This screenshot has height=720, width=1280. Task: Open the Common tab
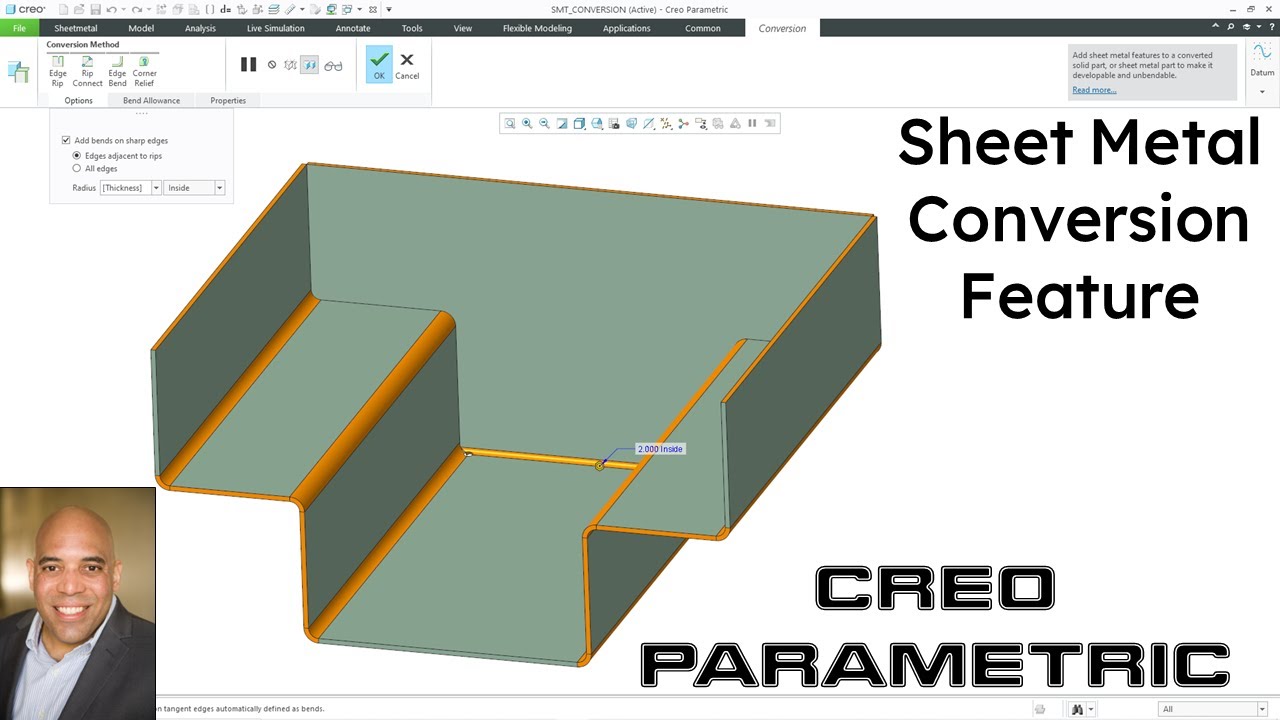[703, 28]
